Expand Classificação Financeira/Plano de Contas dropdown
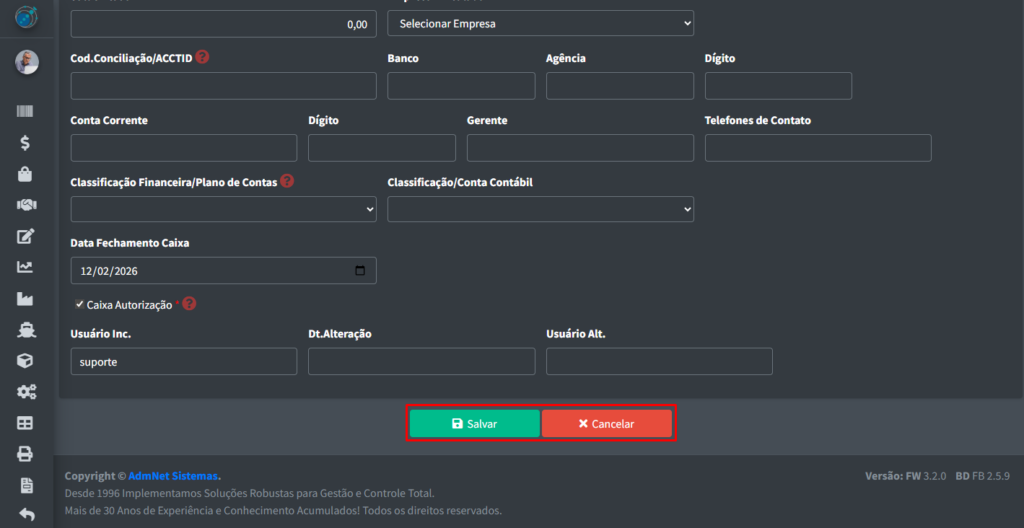This screenshot has height=528, width=1024. click(x=223, y=209)
